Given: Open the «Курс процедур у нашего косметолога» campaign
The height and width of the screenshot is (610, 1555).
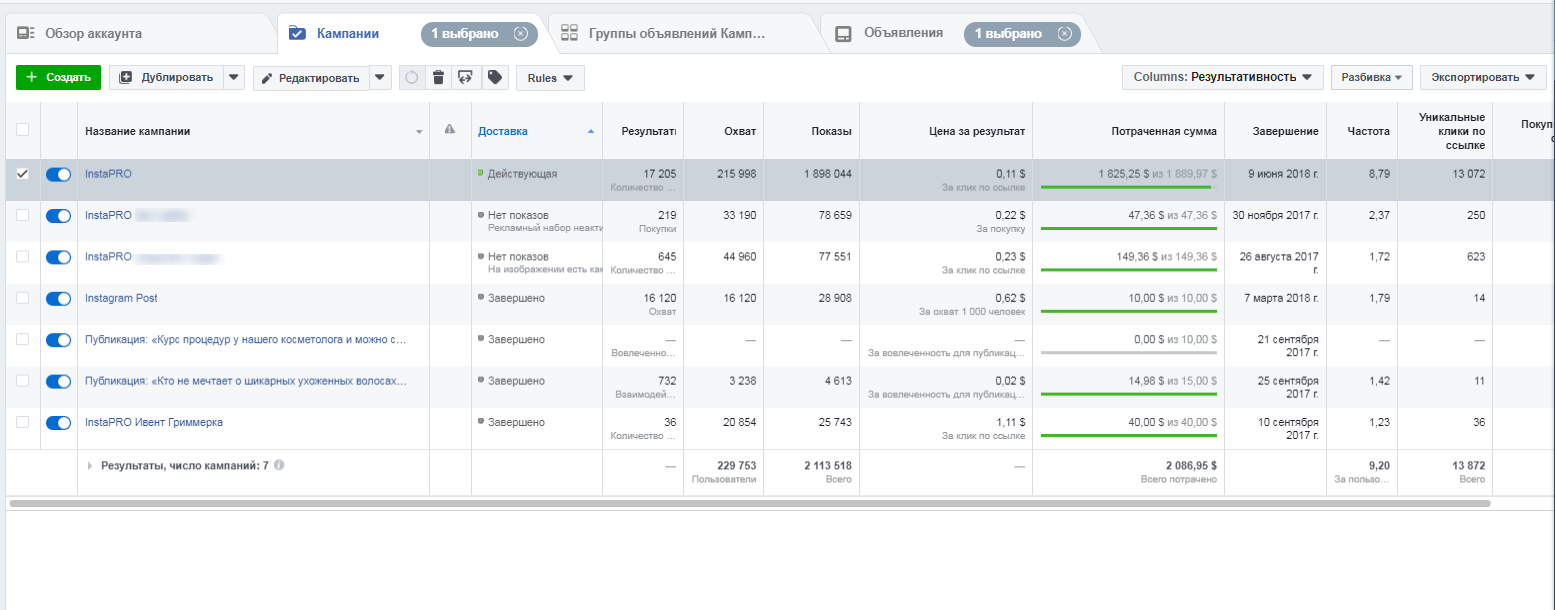Looking at the screenshot, I should (x=246, y=339).
